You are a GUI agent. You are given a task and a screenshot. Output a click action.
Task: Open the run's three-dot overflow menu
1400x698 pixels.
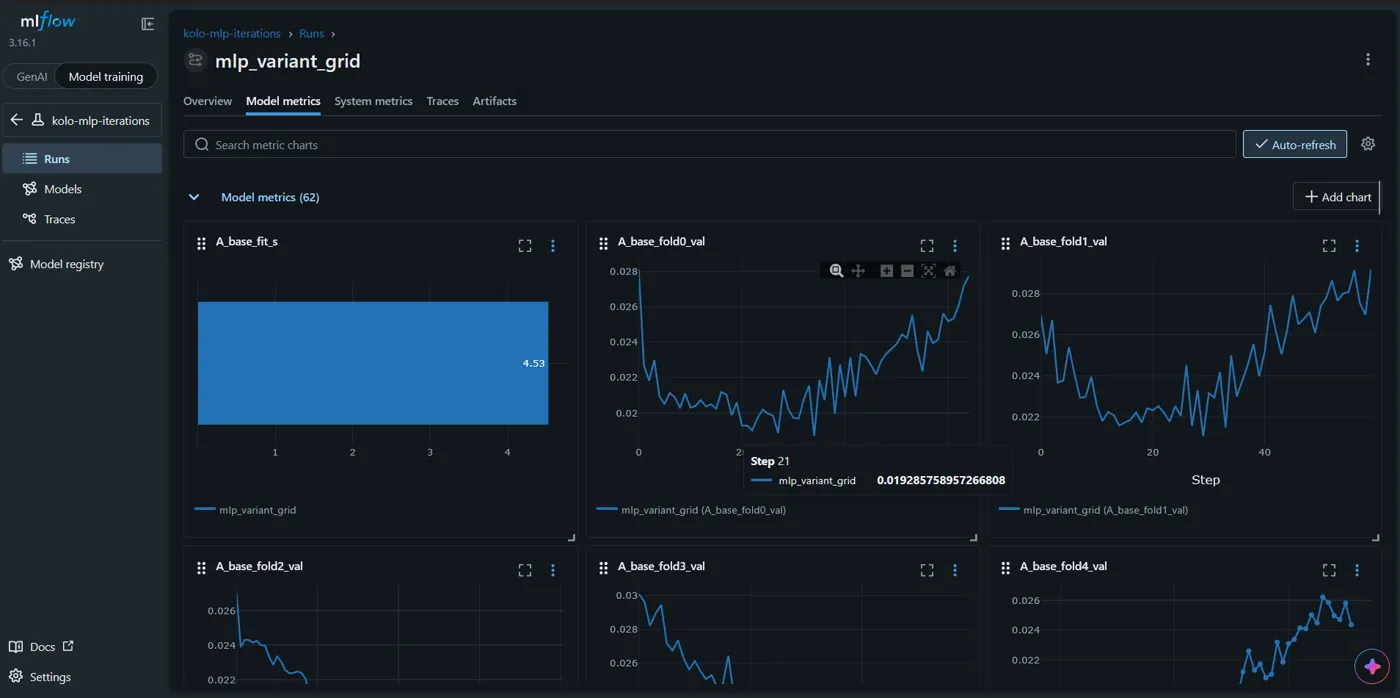1368,60
